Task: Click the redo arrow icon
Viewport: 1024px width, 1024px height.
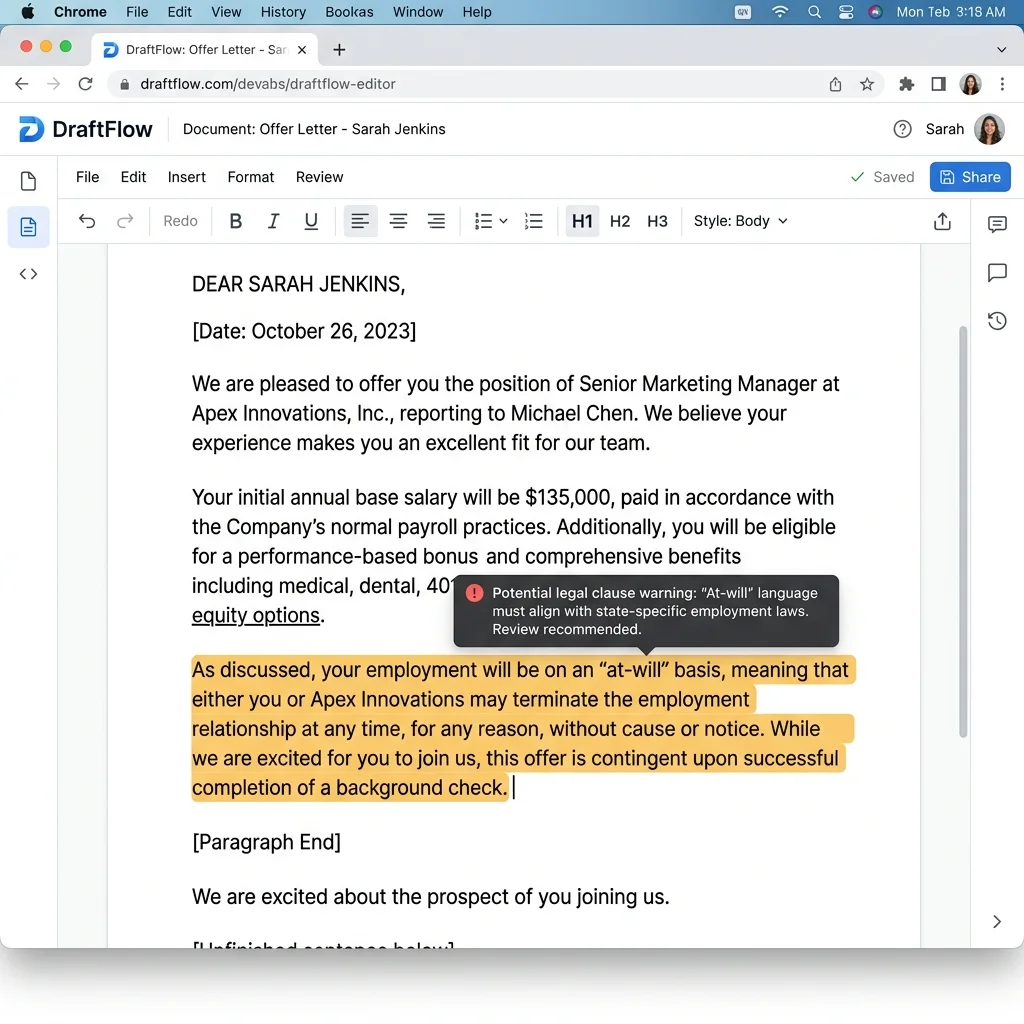Action: coord(125,221)
